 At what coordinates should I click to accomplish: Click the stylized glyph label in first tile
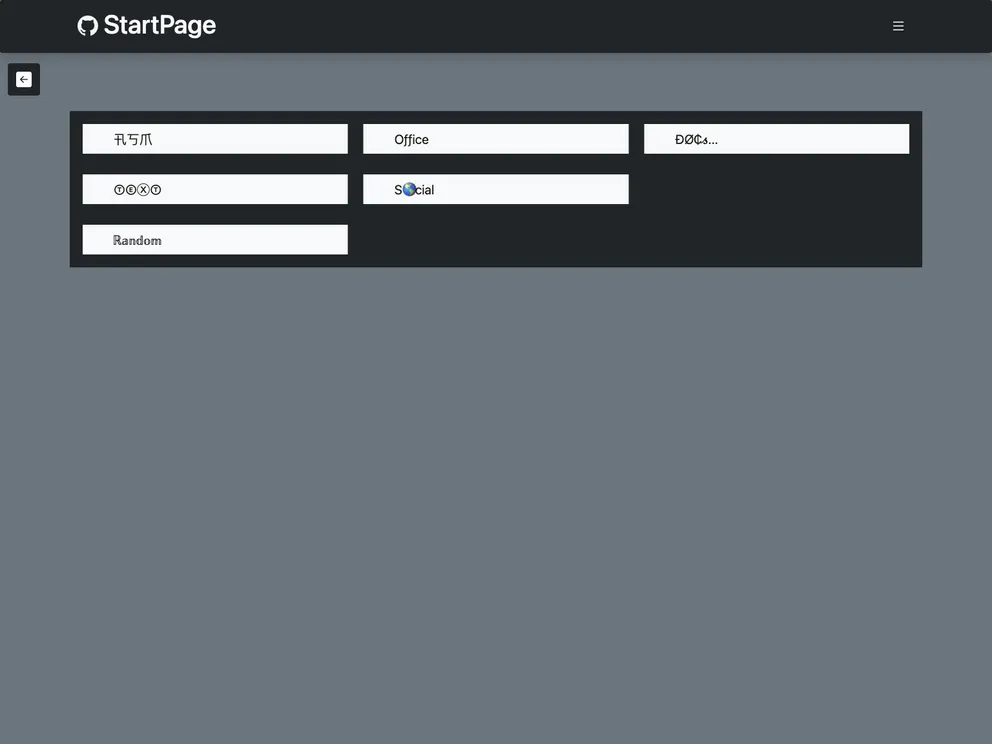(x=133, y=140)
